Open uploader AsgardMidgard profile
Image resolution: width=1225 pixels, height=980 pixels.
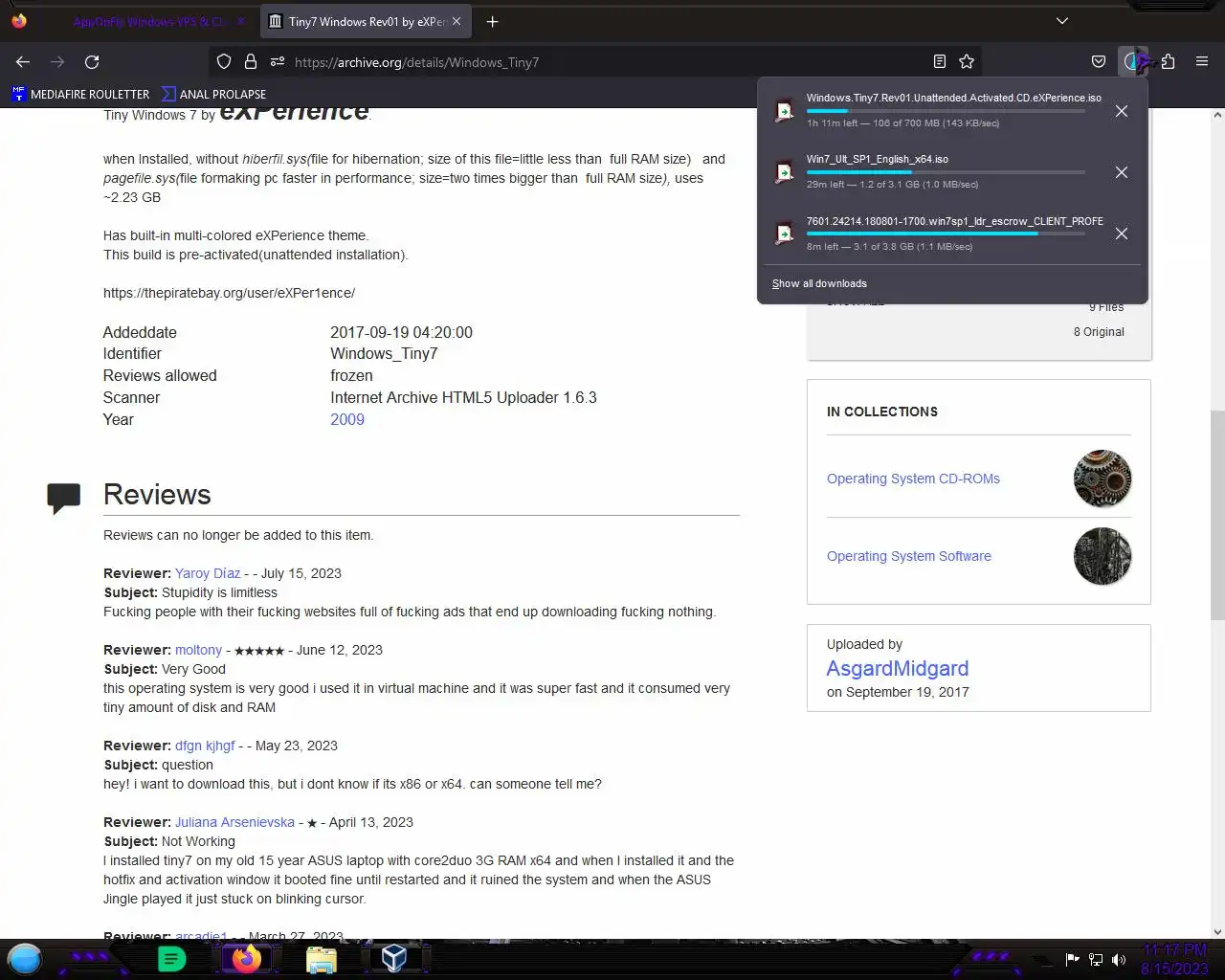(x=898, y=668)
